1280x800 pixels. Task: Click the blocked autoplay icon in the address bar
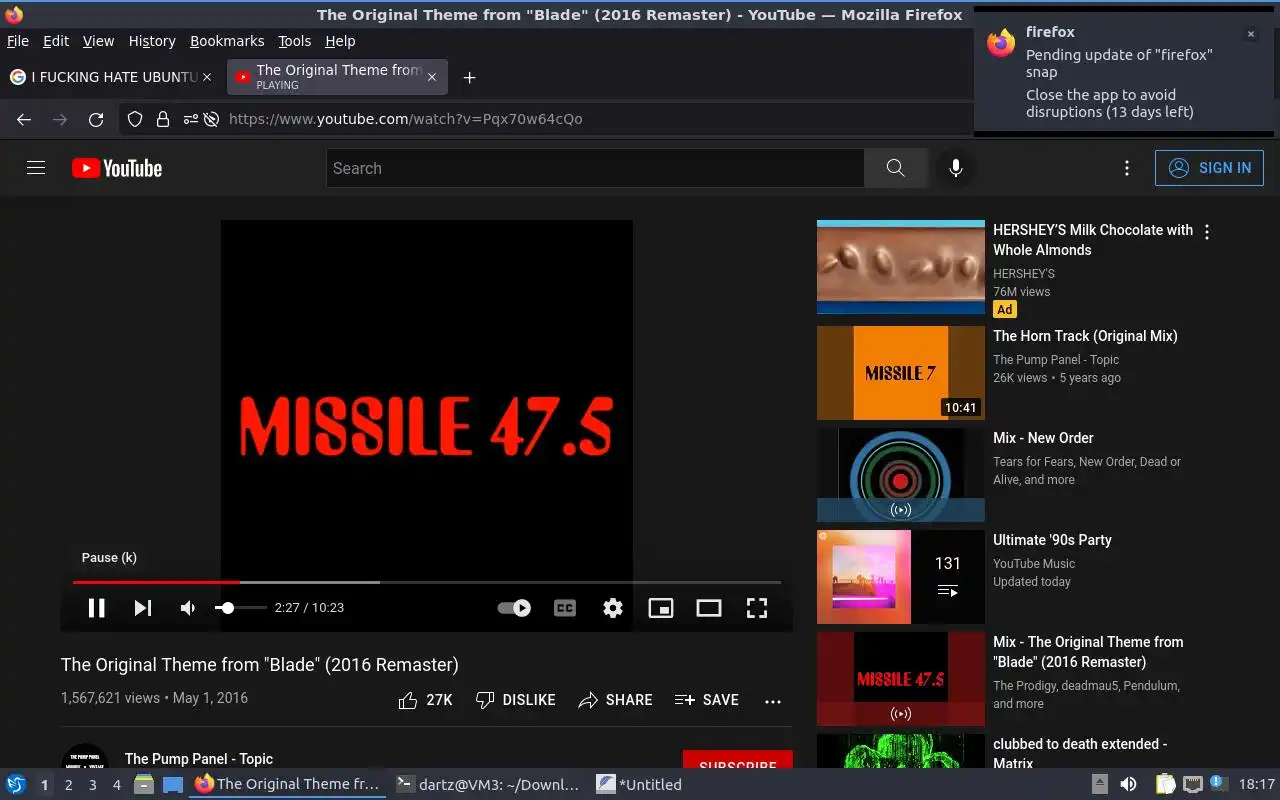point(211,119)
